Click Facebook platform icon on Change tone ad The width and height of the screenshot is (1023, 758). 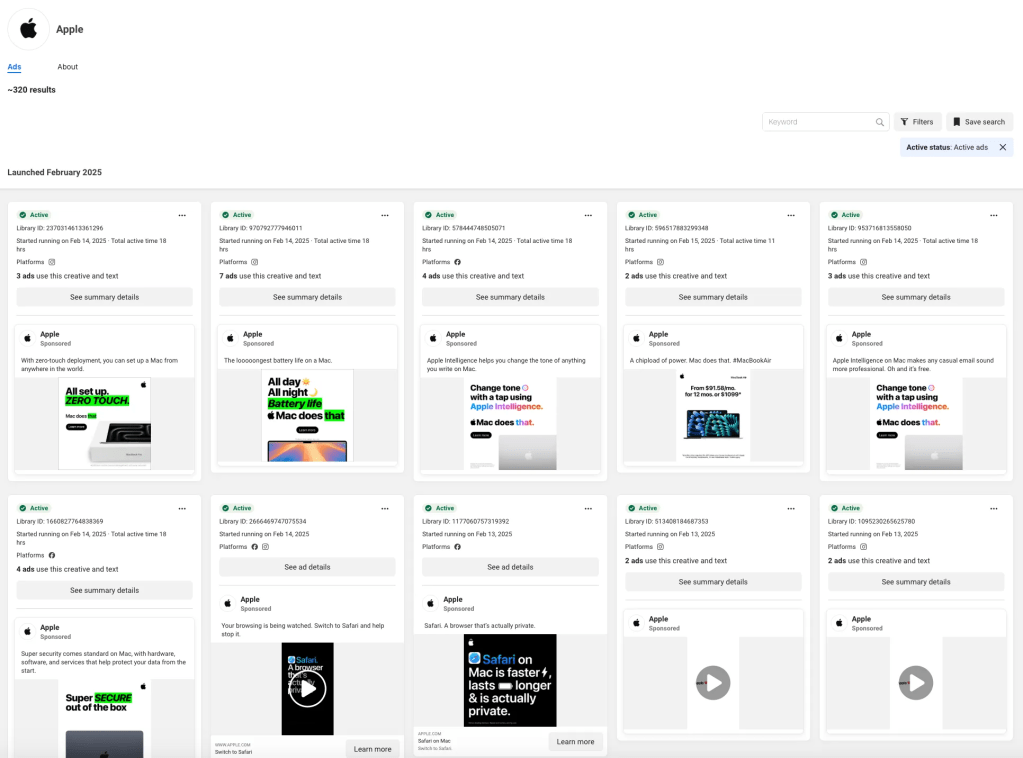coord(457,262)
